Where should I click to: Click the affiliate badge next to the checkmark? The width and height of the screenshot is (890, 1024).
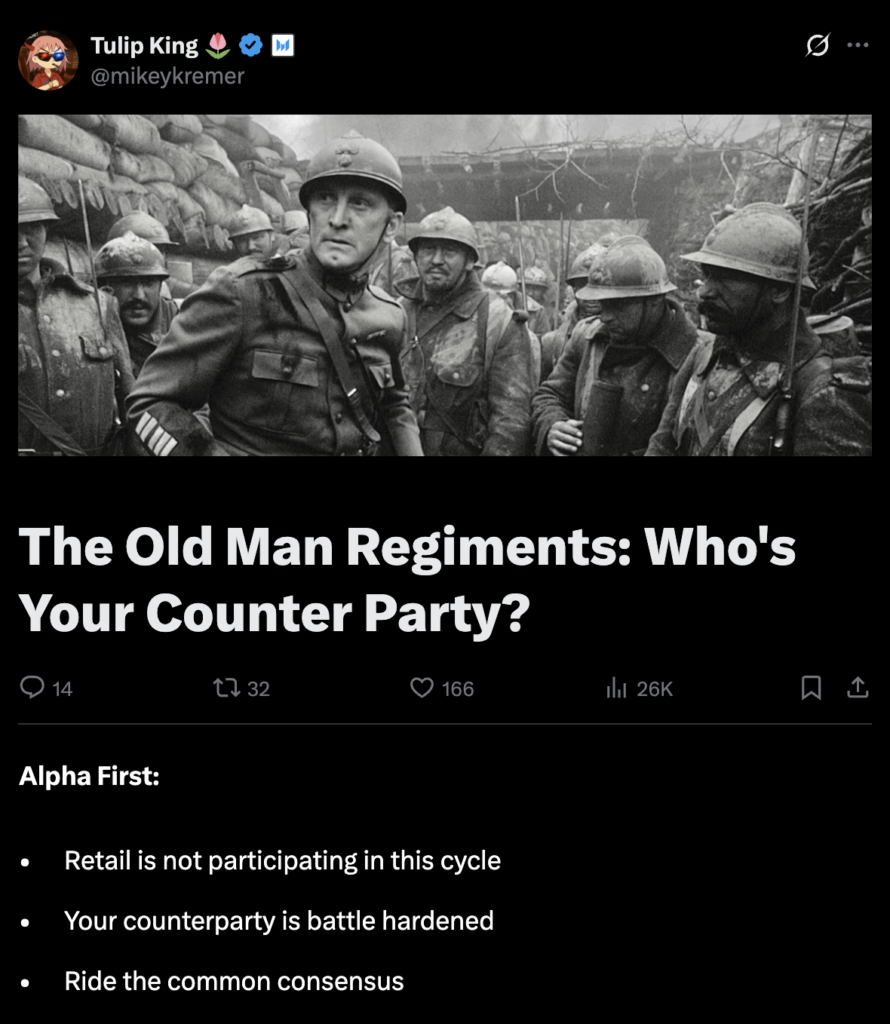click(x=282, y=45)
